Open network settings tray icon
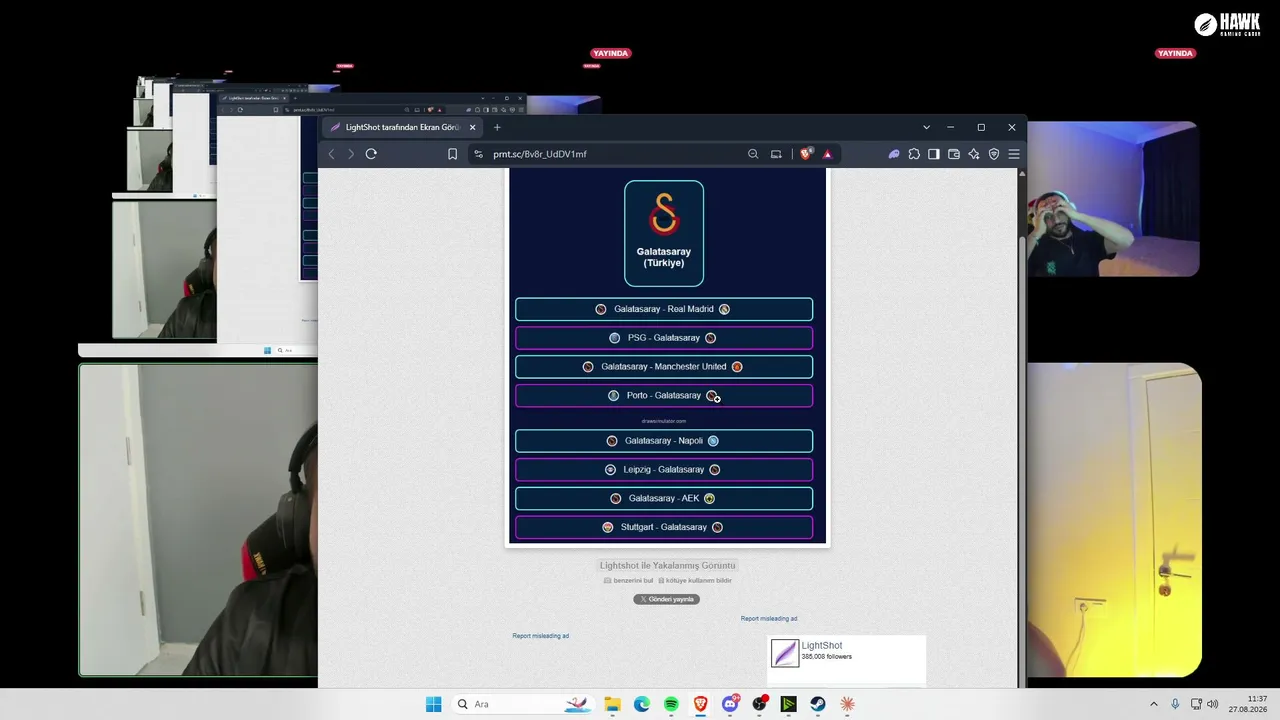The image size is (1280, 720). pos(1196,704)
